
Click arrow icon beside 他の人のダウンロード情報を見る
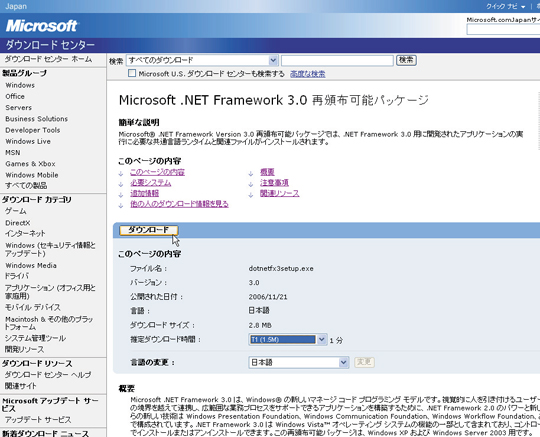pyautogui.click(x=121, y=206)
